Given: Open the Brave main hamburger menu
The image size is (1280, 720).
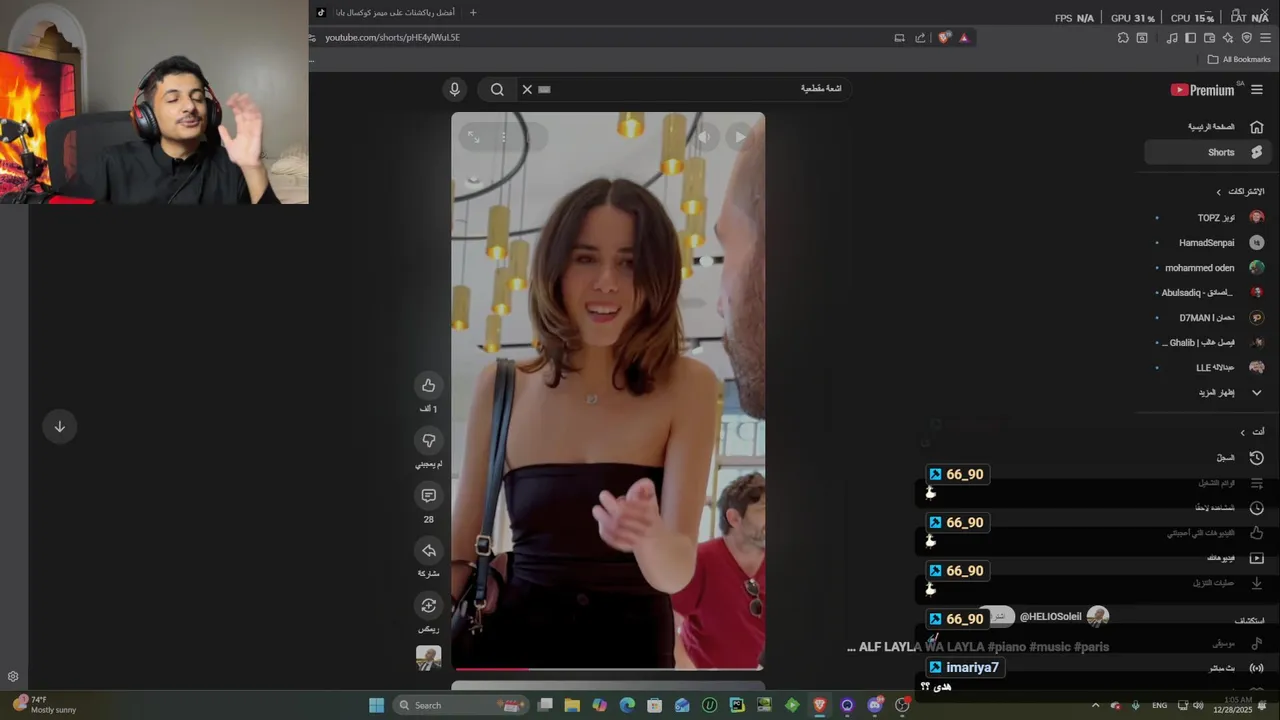Looking at the screenshot, I should tap(1265, 38).
